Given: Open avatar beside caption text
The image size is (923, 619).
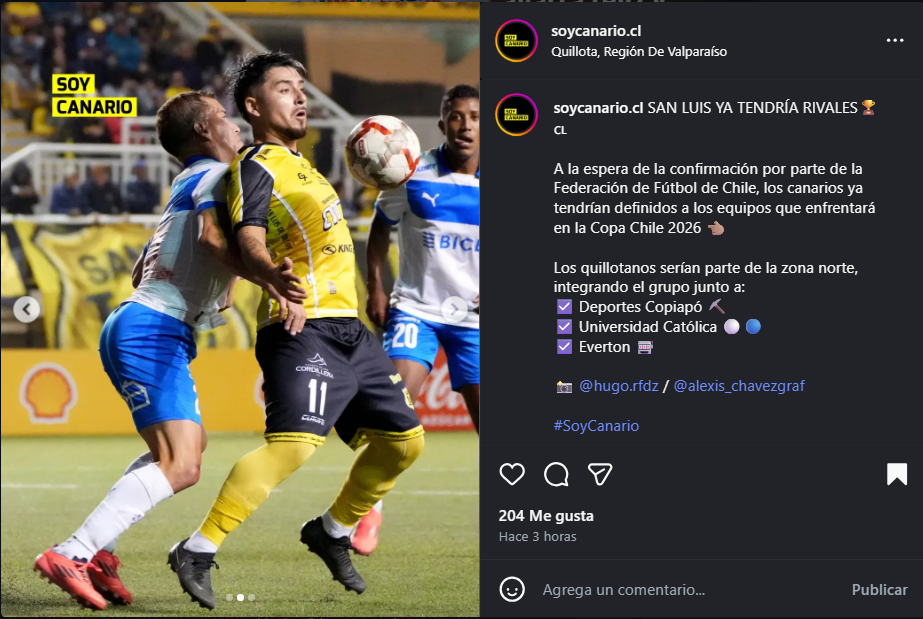Looking at the screenshot, I should [x=516, y=115].
